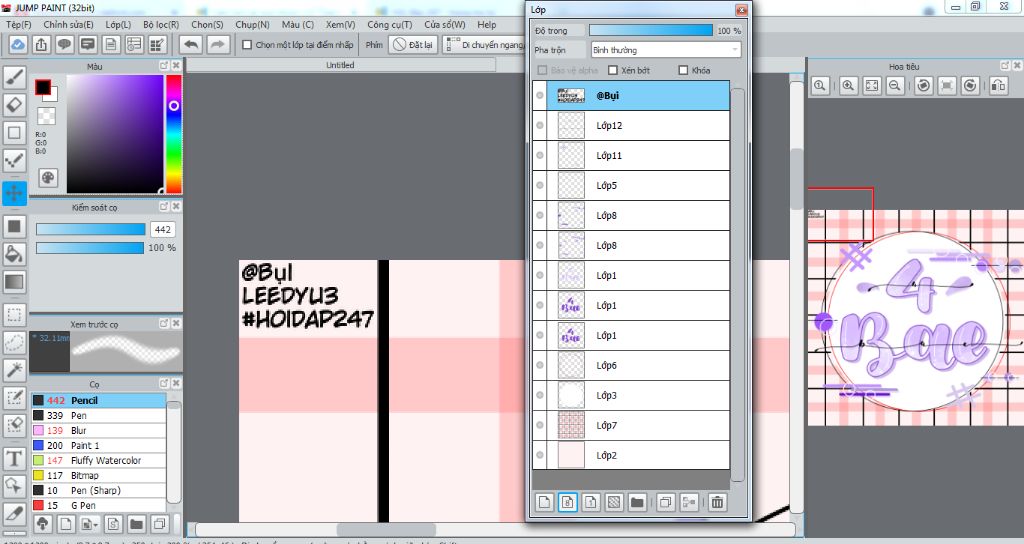Click the Navigator fit-to-screen icon

pos(872,86)
